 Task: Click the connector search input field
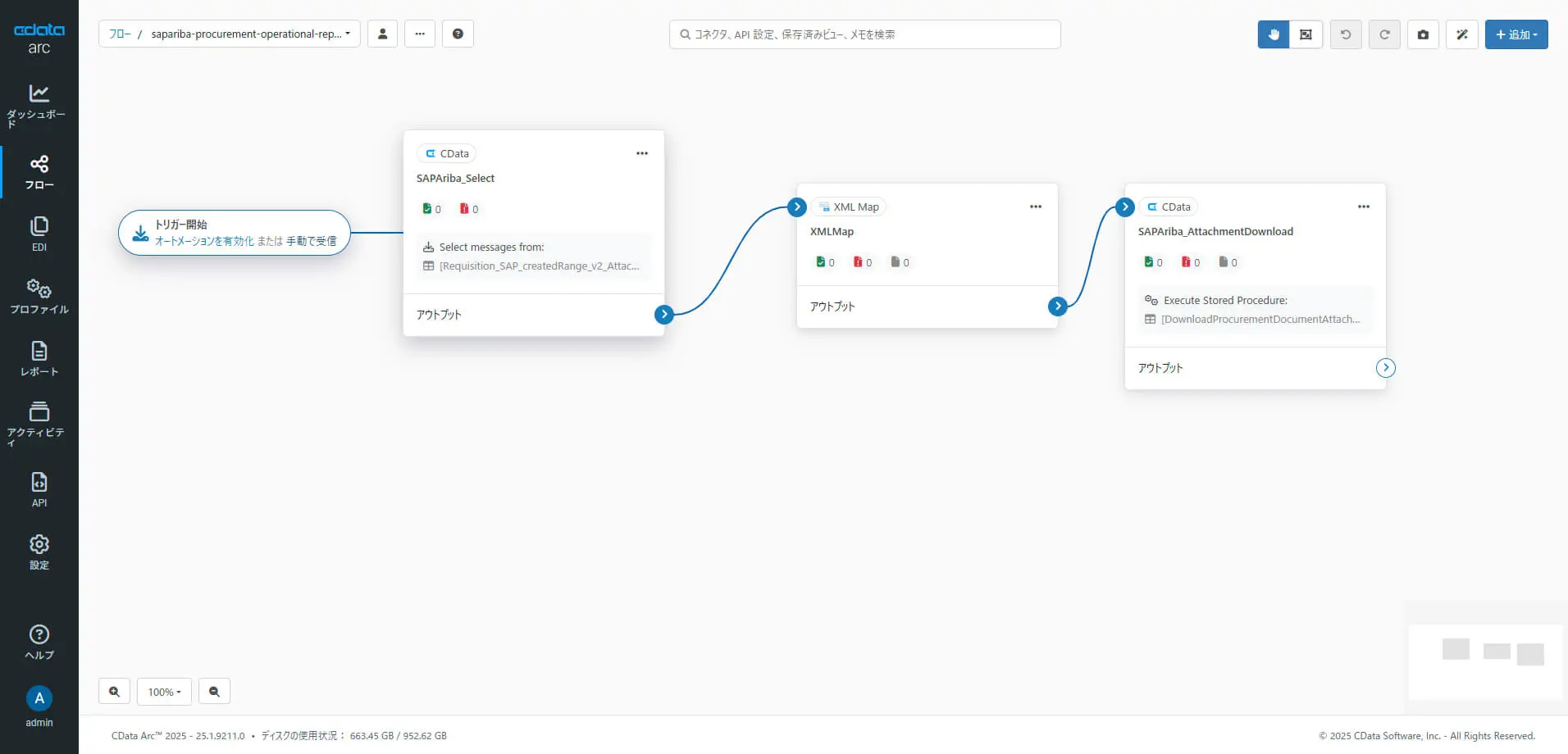coord(865,34)
